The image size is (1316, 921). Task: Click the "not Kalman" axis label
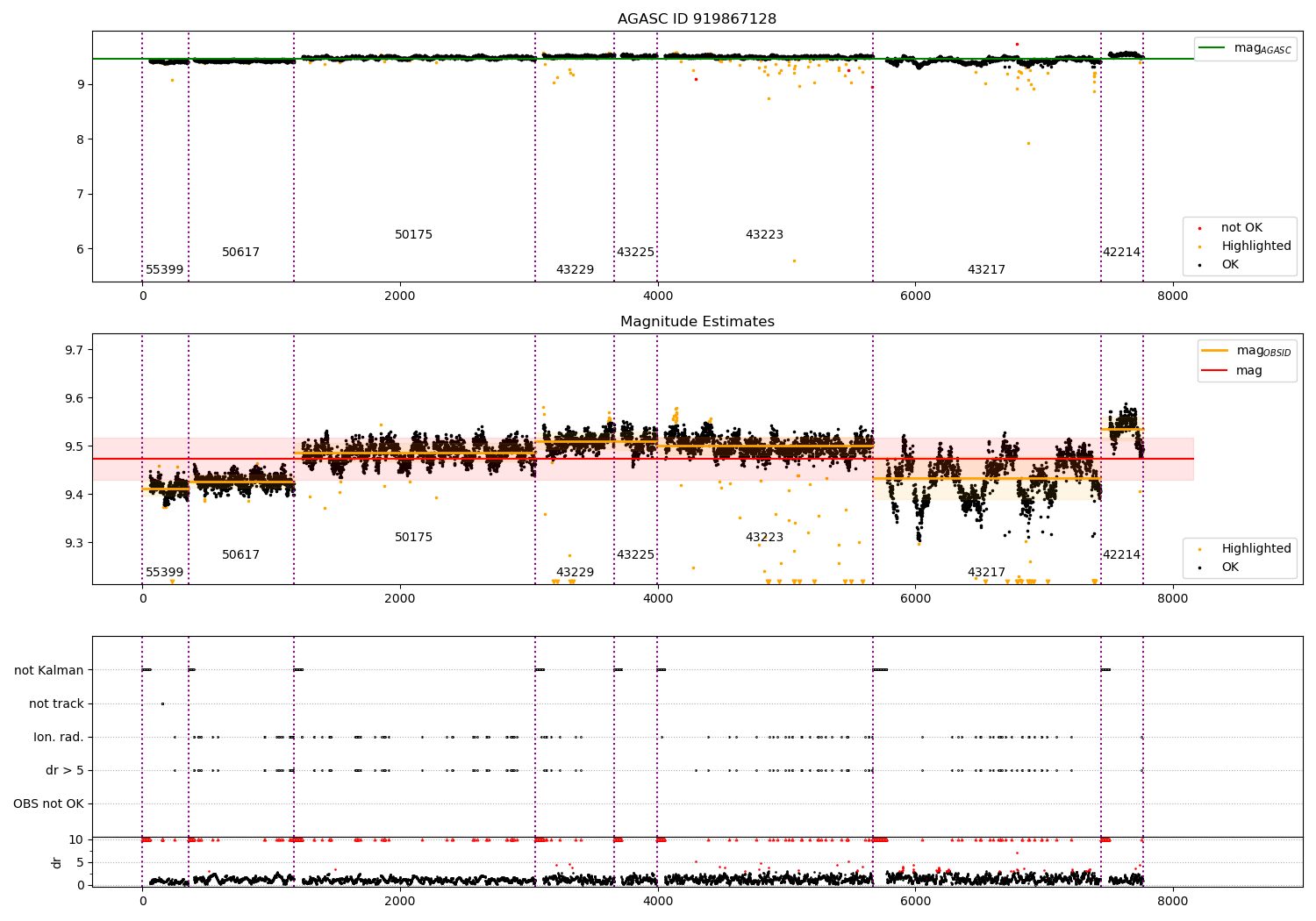[49, 670]
